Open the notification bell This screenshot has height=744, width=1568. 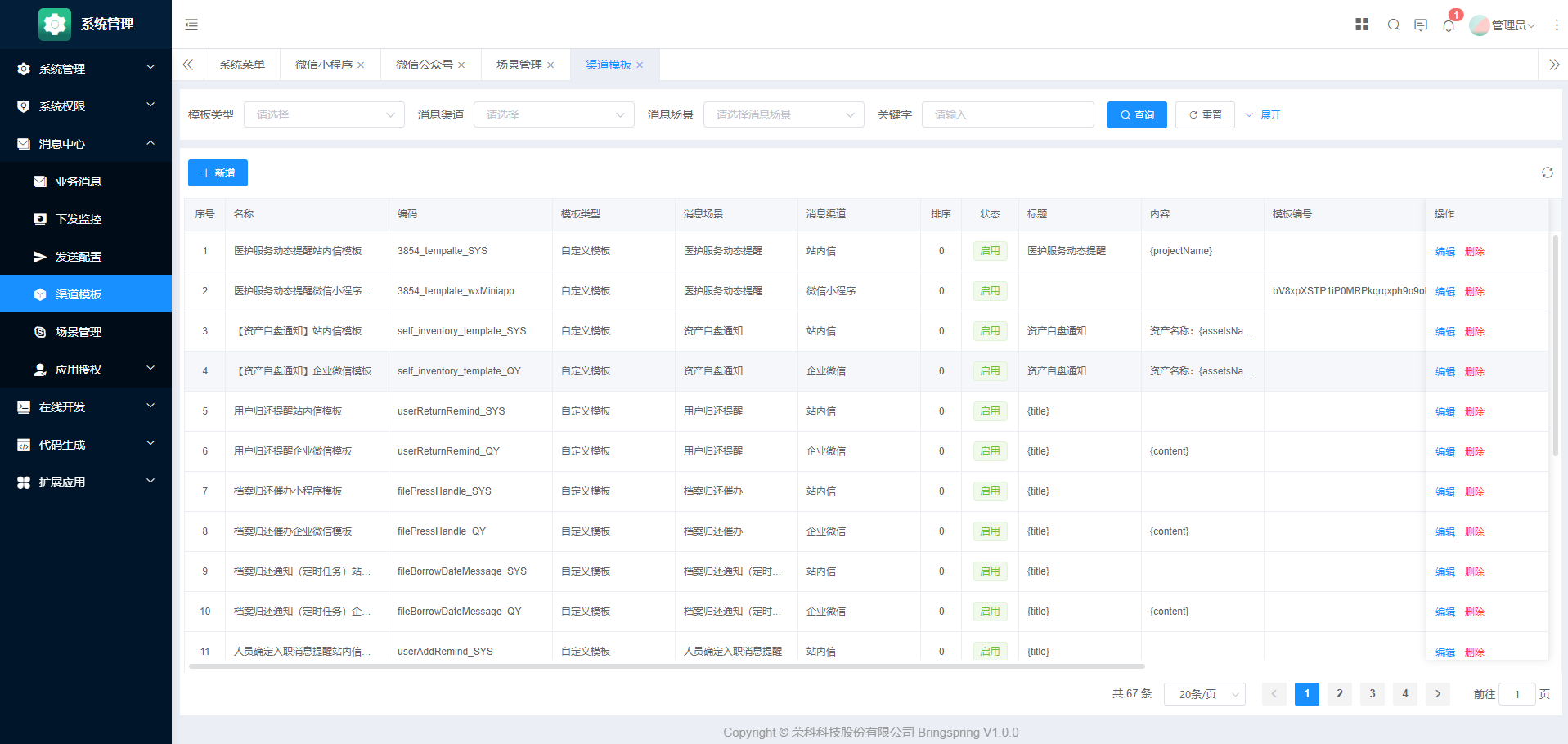(x=1449, y=25)
